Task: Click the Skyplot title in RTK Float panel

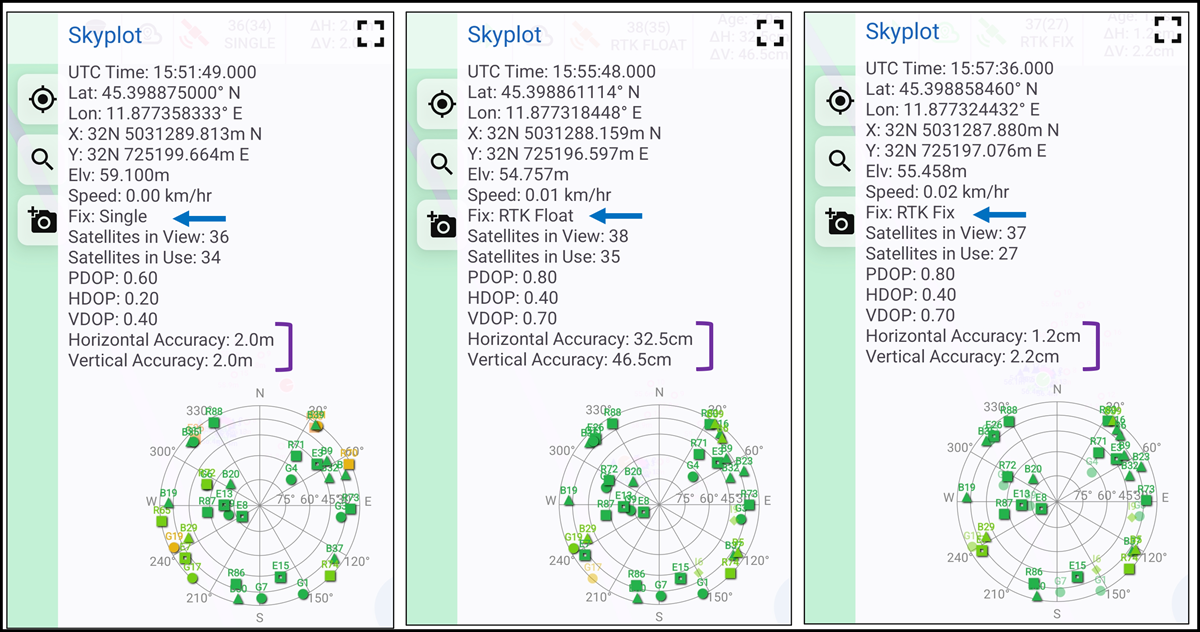Action: tap(505, 35)
